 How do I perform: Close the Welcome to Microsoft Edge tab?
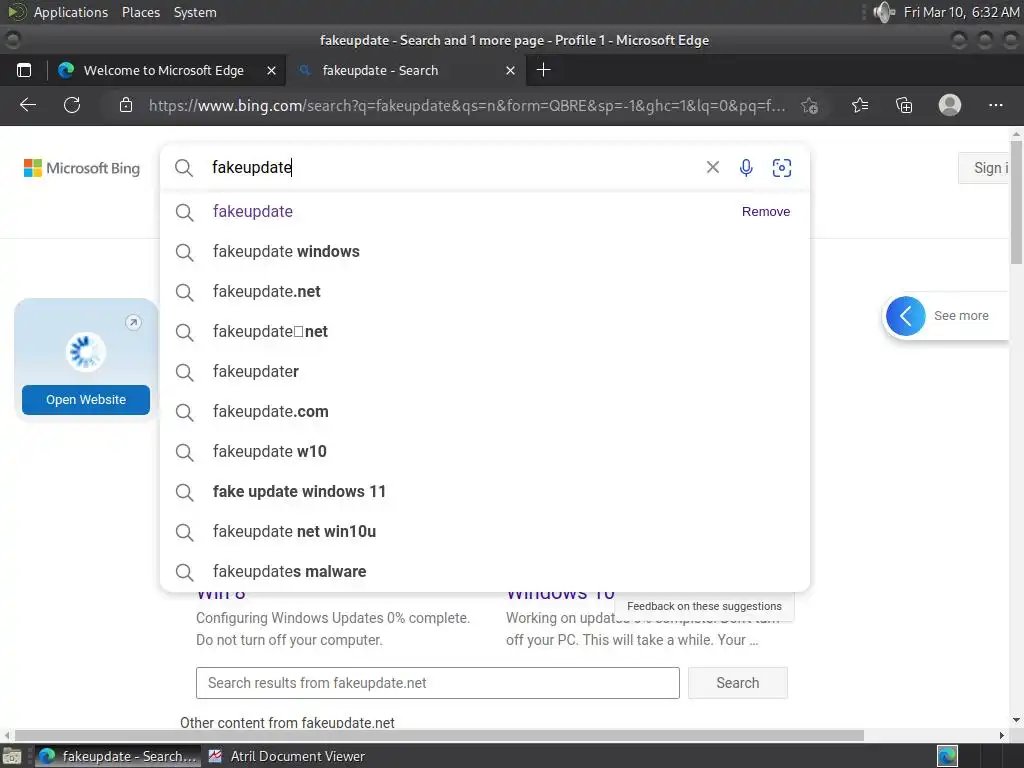tap(272, 71)
